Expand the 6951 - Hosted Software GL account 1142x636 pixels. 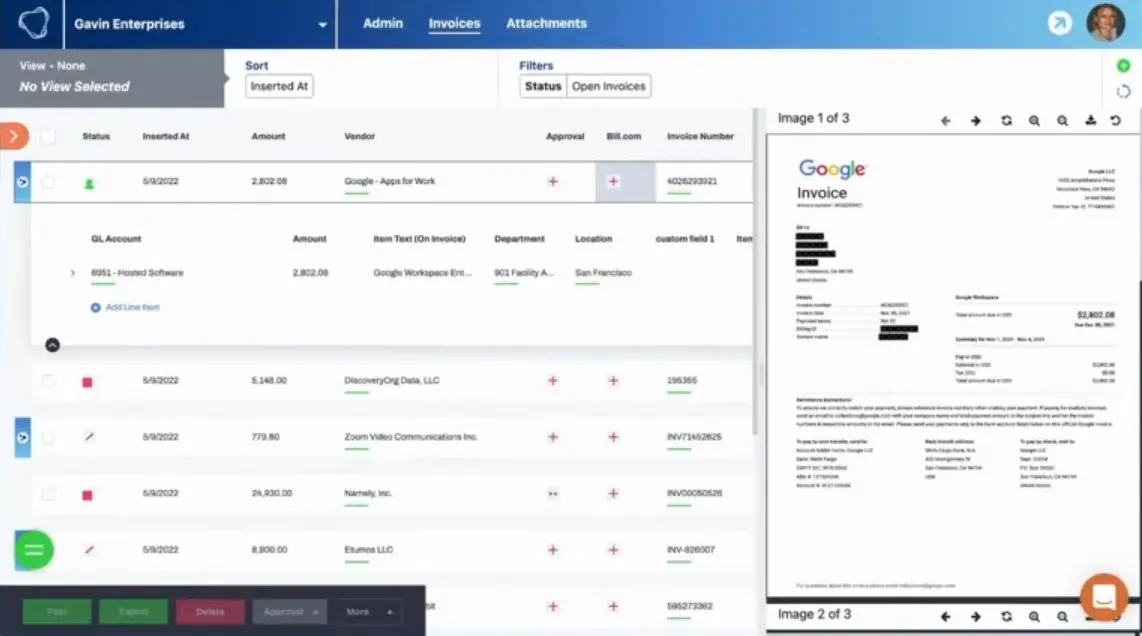click(x=71, y=271)
